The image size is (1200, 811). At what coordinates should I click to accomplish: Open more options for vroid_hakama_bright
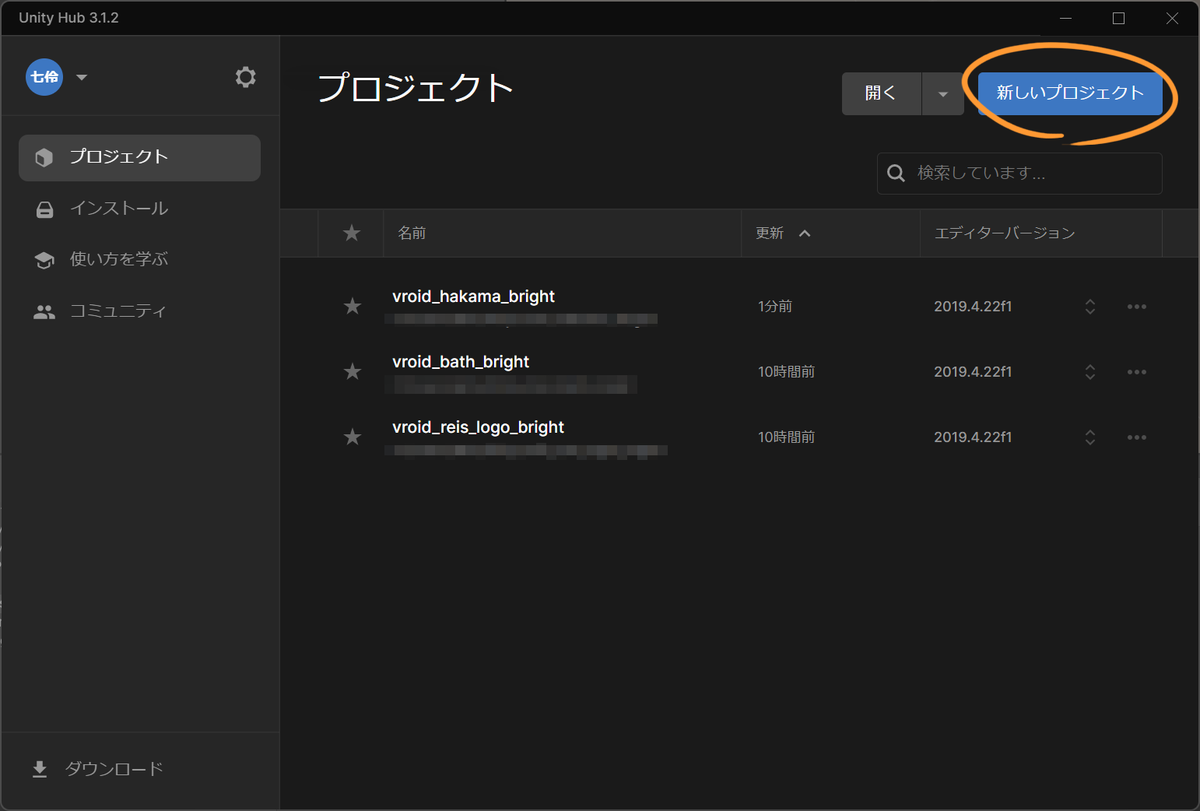tap(1136, 306)
